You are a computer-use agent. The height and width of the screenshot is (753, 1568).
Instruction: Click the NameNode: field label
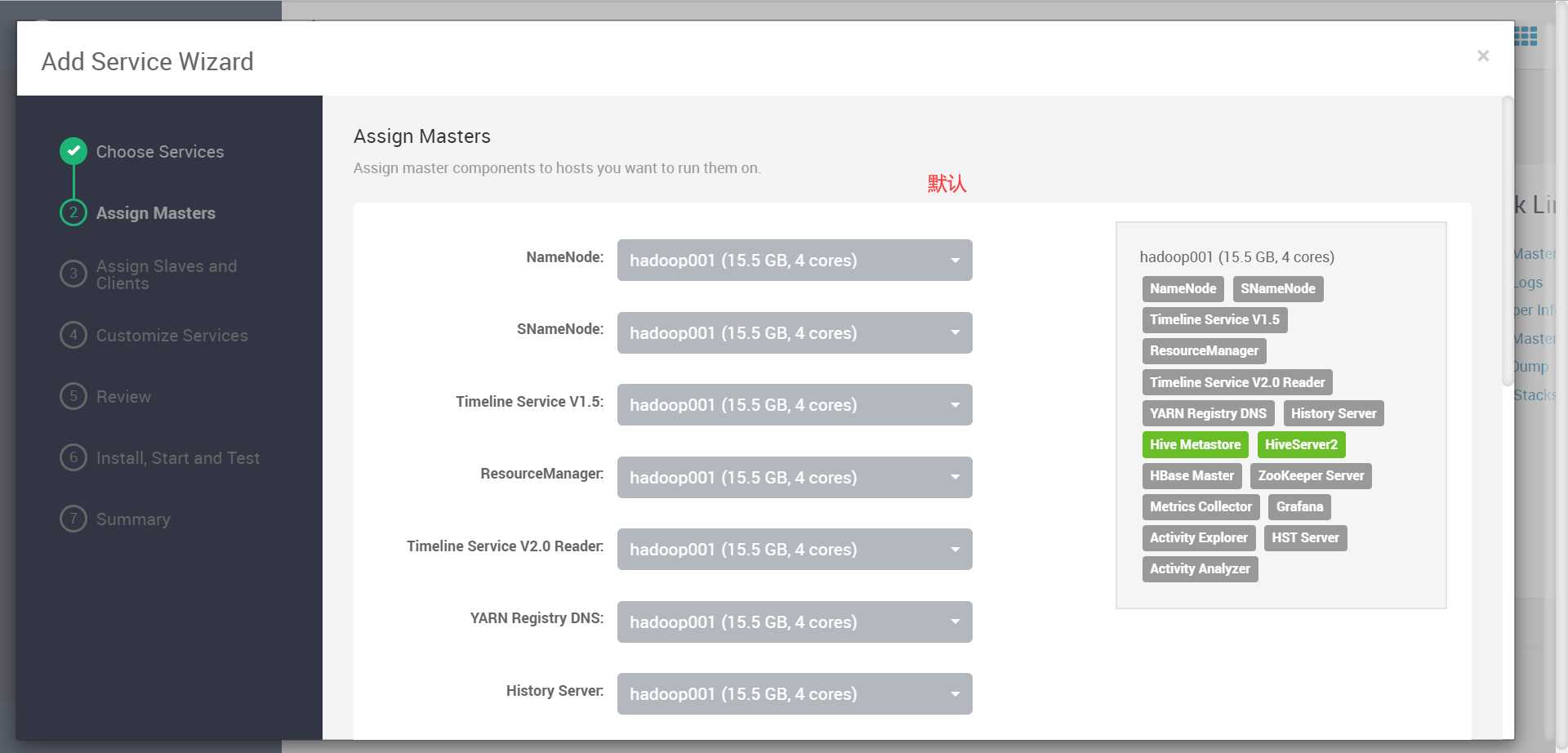pyautogui.click(x=564, y=257)
